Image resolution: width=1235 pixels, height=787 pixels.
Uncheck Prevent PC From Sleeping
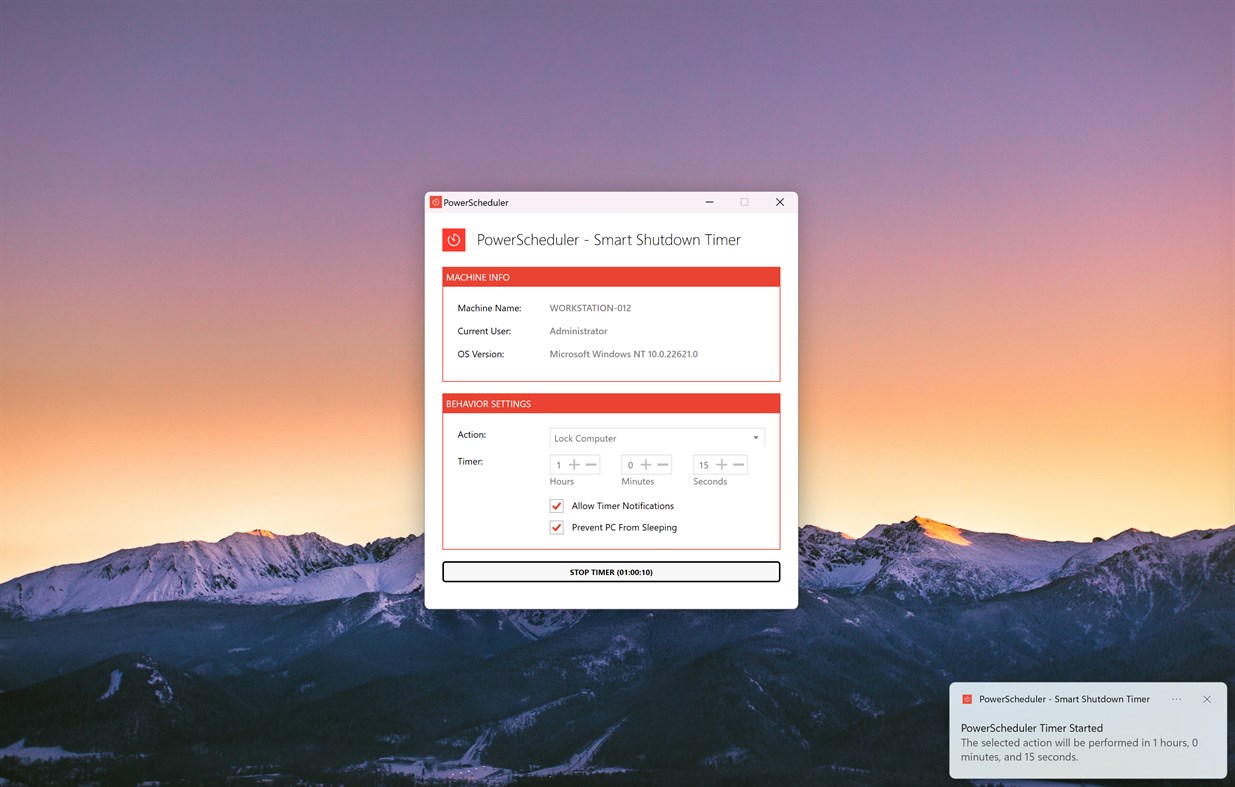(x=557, y=527)
